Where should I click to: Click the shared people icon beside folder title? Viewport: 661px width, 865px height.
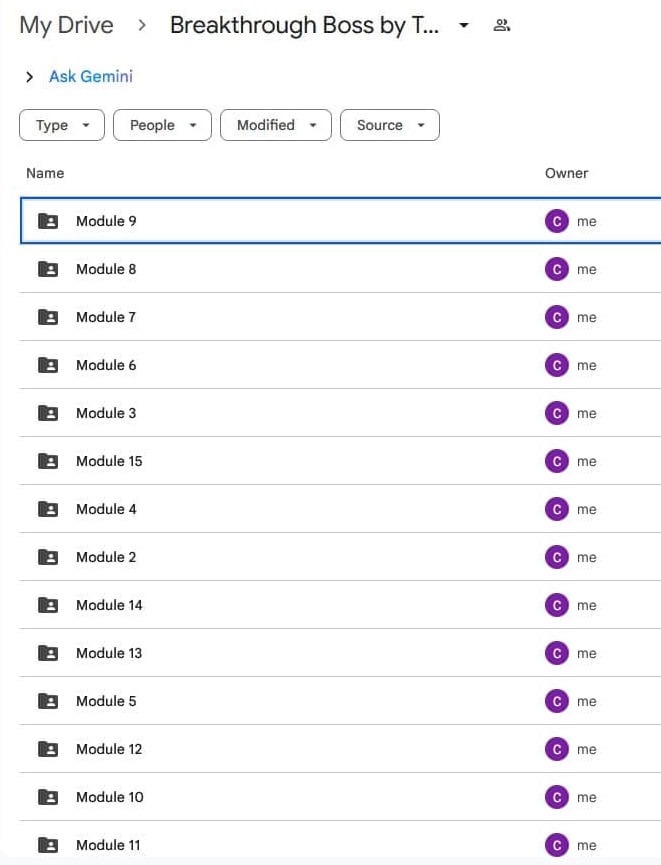tap(502, 26)
